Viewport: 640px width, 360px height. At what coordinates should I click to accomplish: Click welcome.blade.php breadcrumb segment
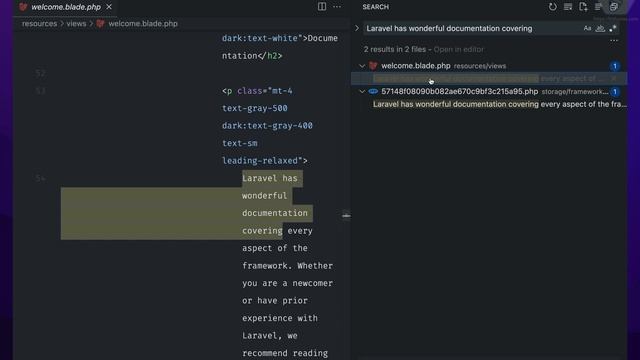point(142,24)
